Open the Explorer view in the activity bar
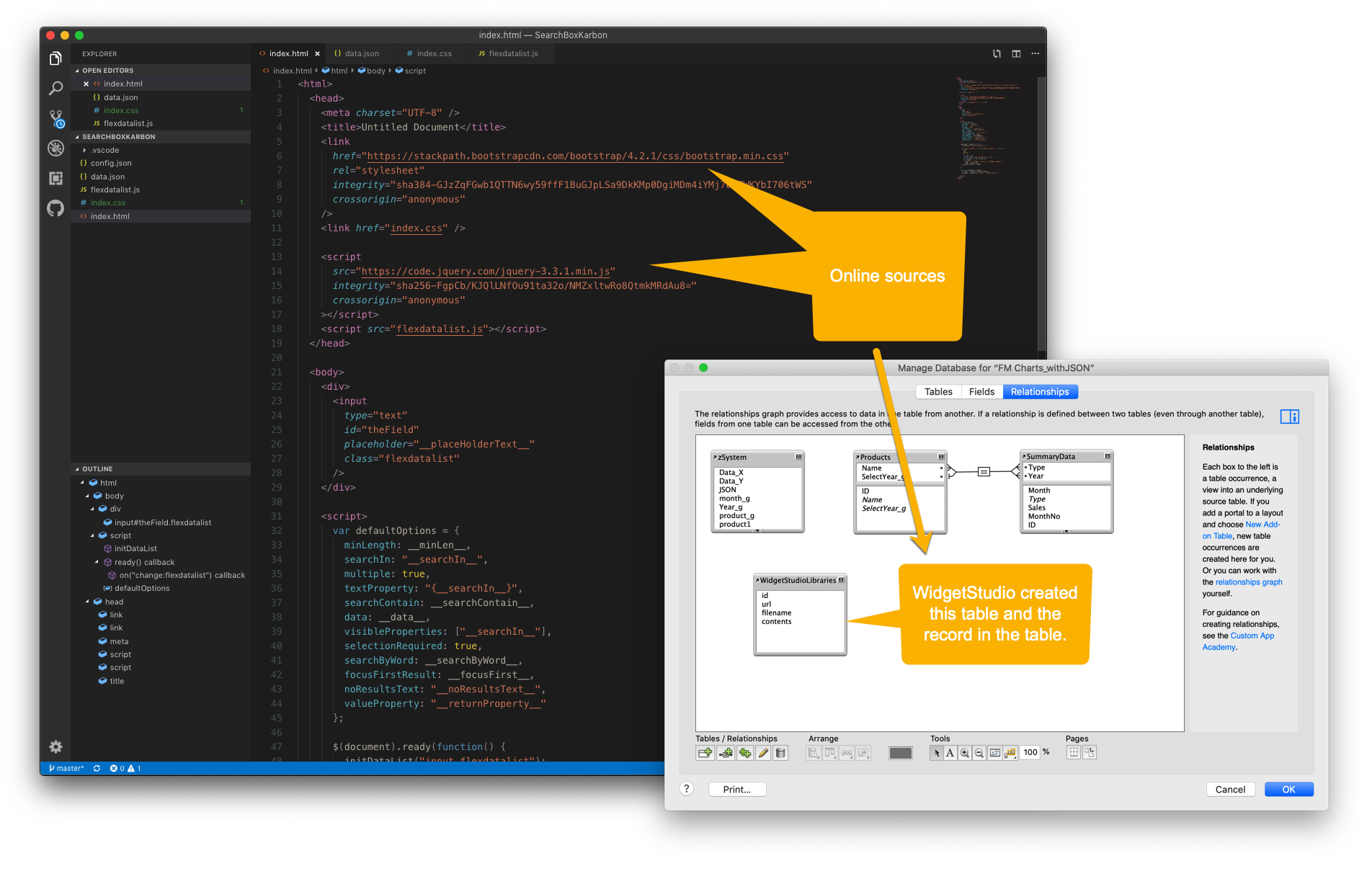Screen dimensions: 1372x874 point(55,58)
